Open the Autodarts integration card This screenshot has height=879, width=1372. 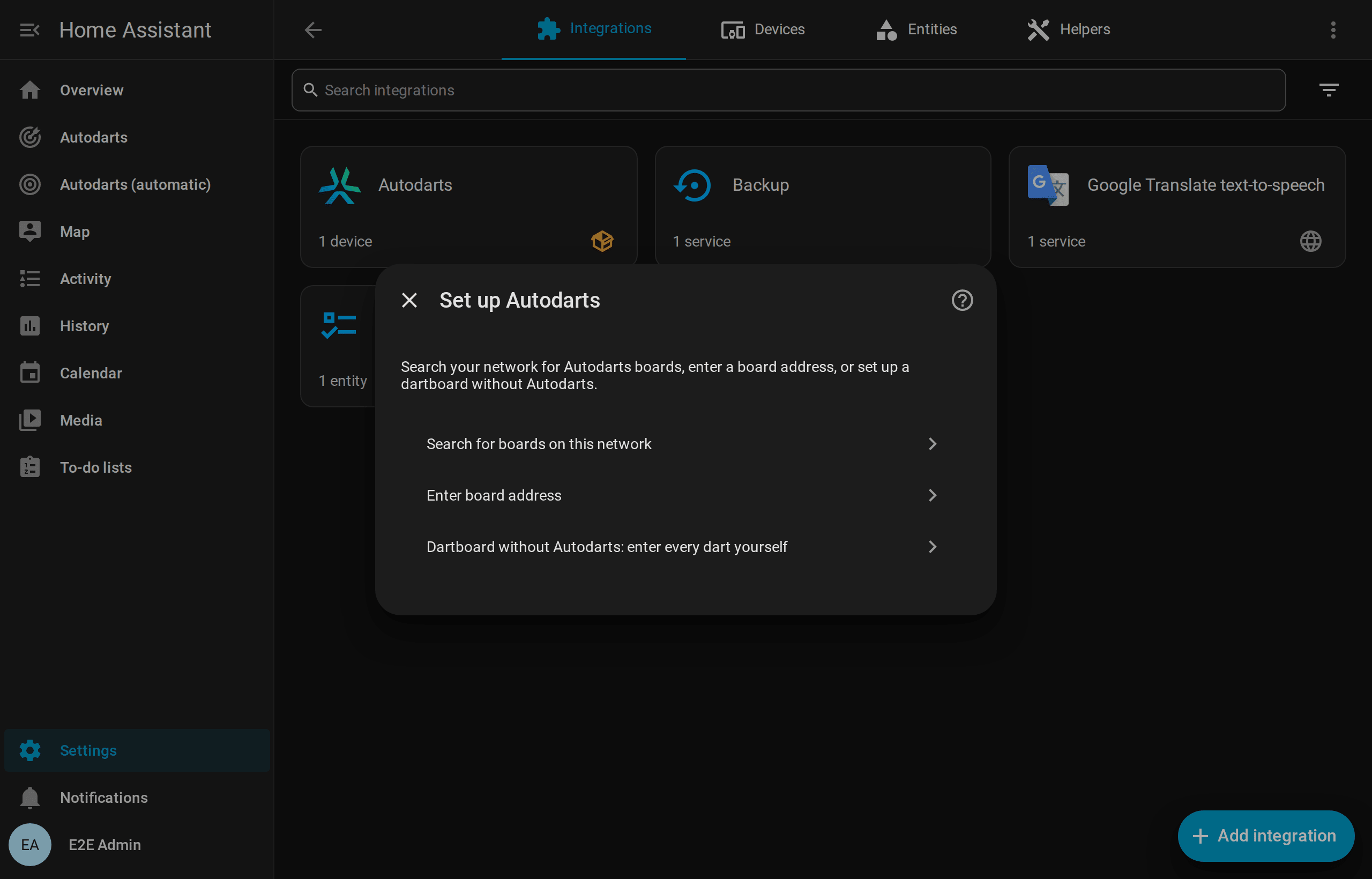pos(468,207)
